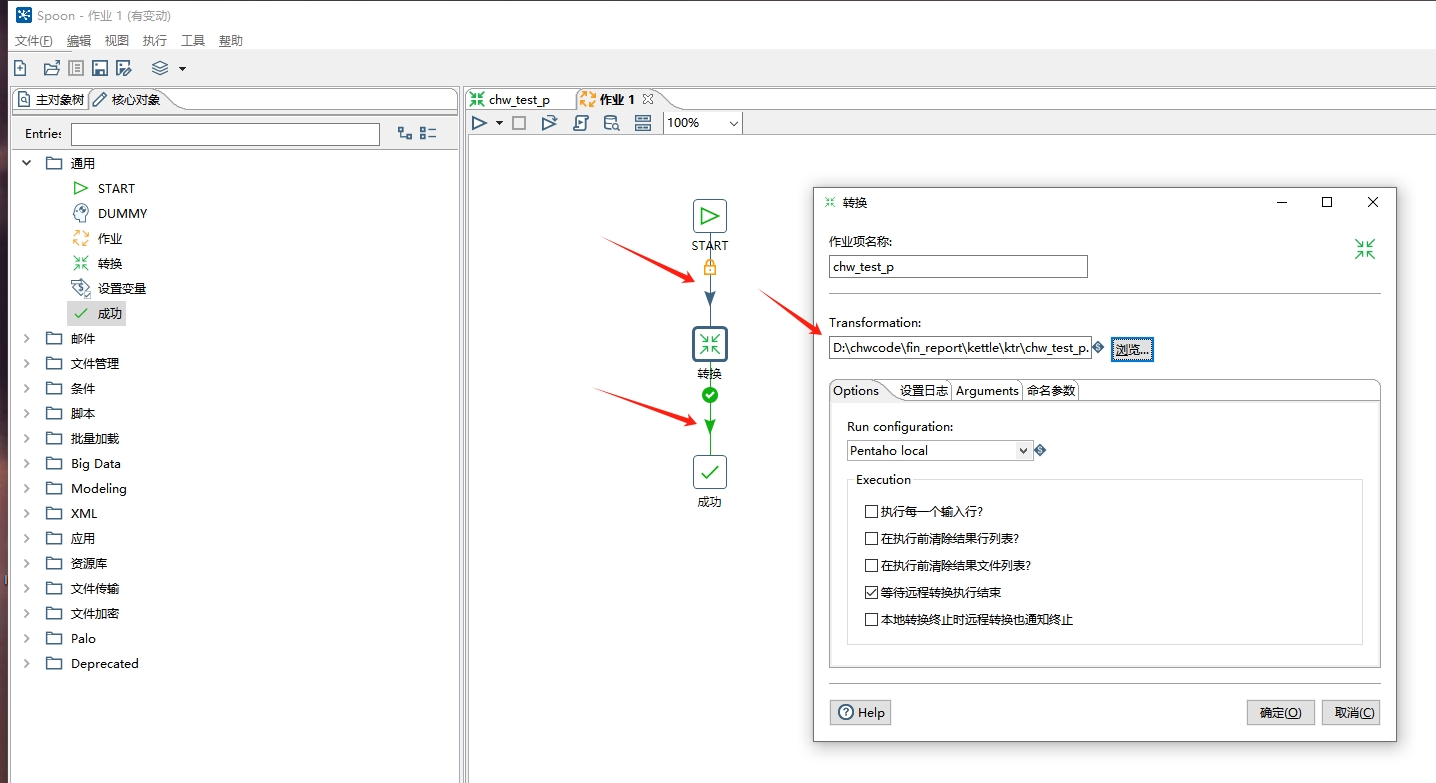Click the open file folder icon
The width and height of the screenshot is (1436, 783).
click(x=51, y=68)
